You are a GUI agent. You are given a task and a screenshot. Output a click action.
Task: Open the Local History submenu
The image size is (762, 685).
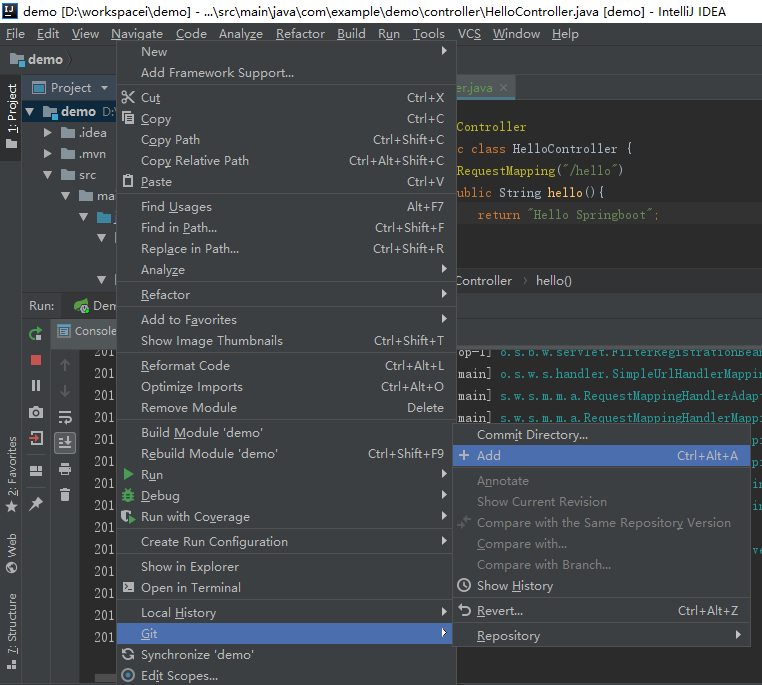(x=286, y=613)
